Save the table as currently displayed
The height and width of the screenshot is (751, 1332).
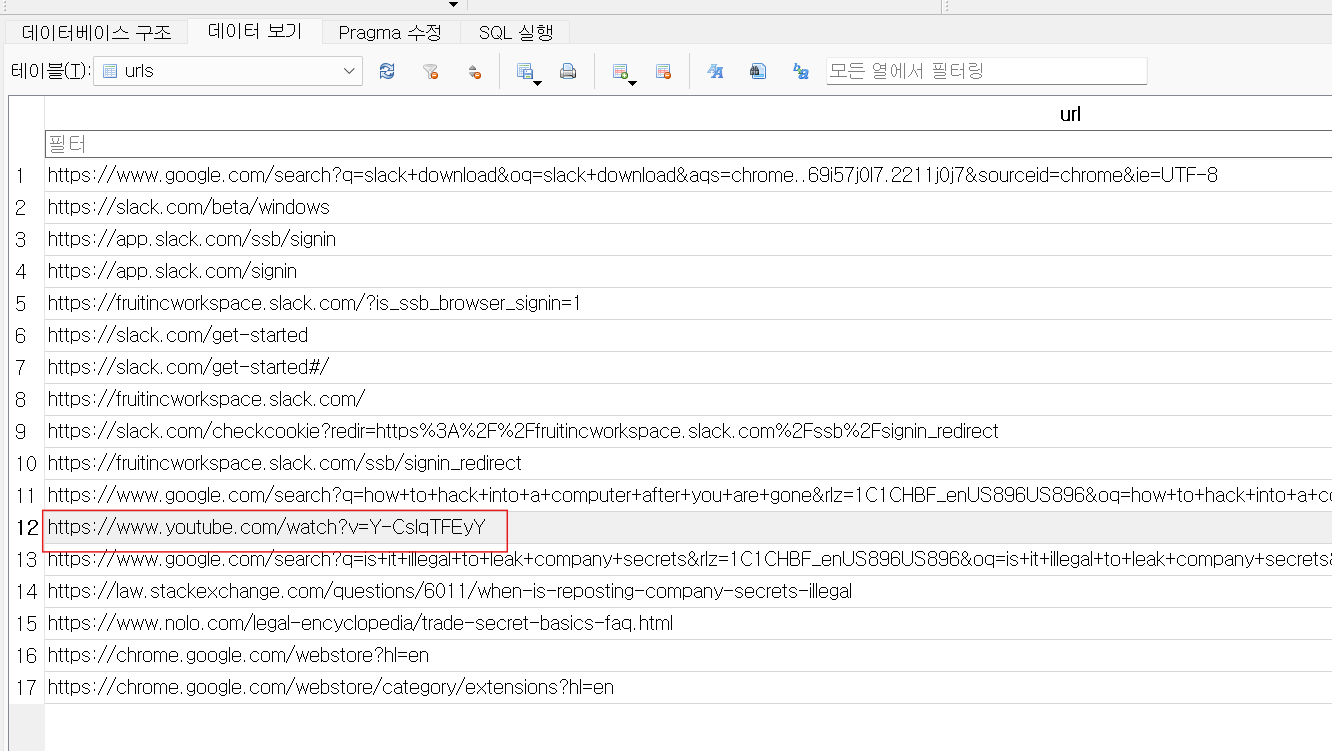[524, 71]
